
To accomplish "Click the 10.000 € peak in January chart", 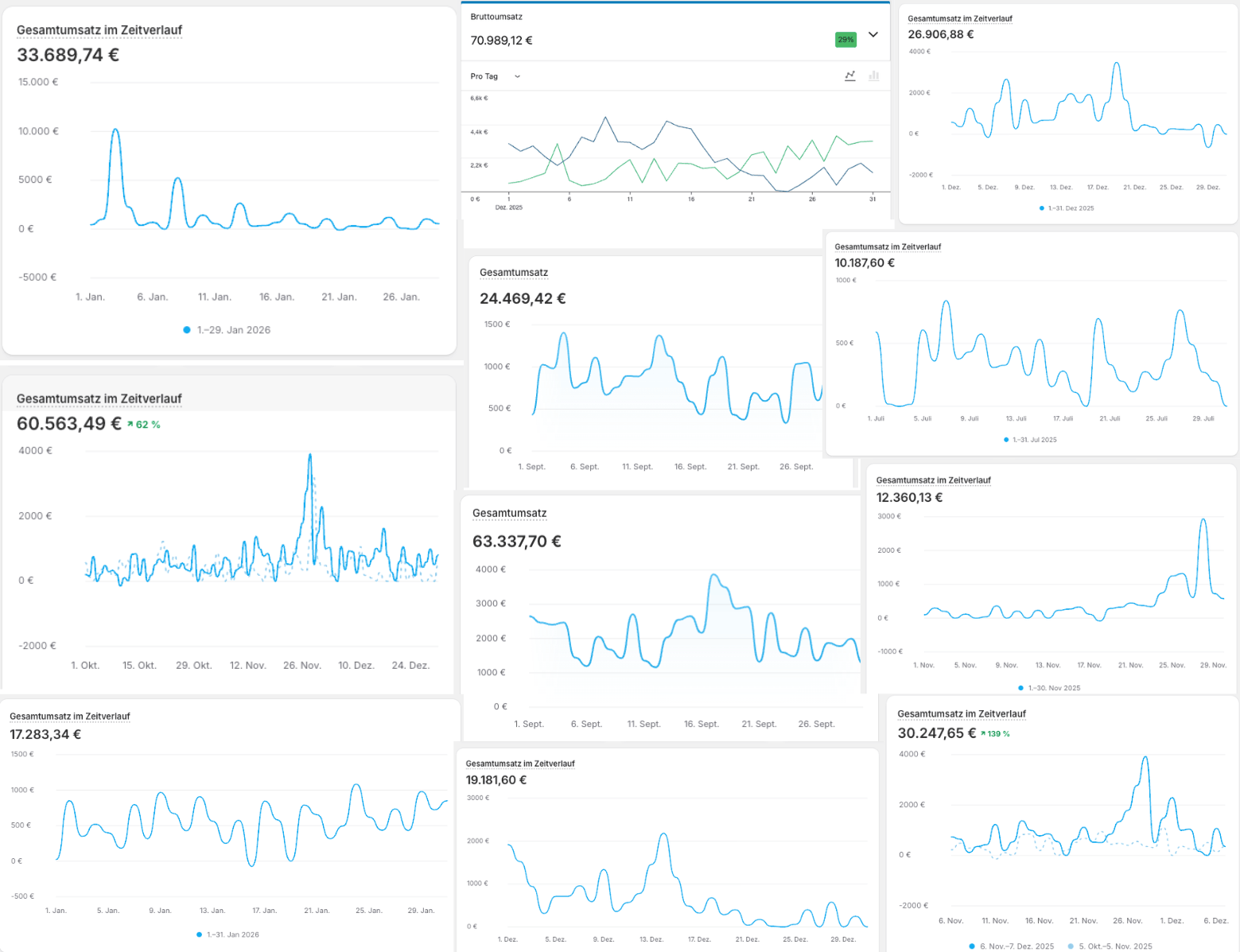I will coord(116,130).
